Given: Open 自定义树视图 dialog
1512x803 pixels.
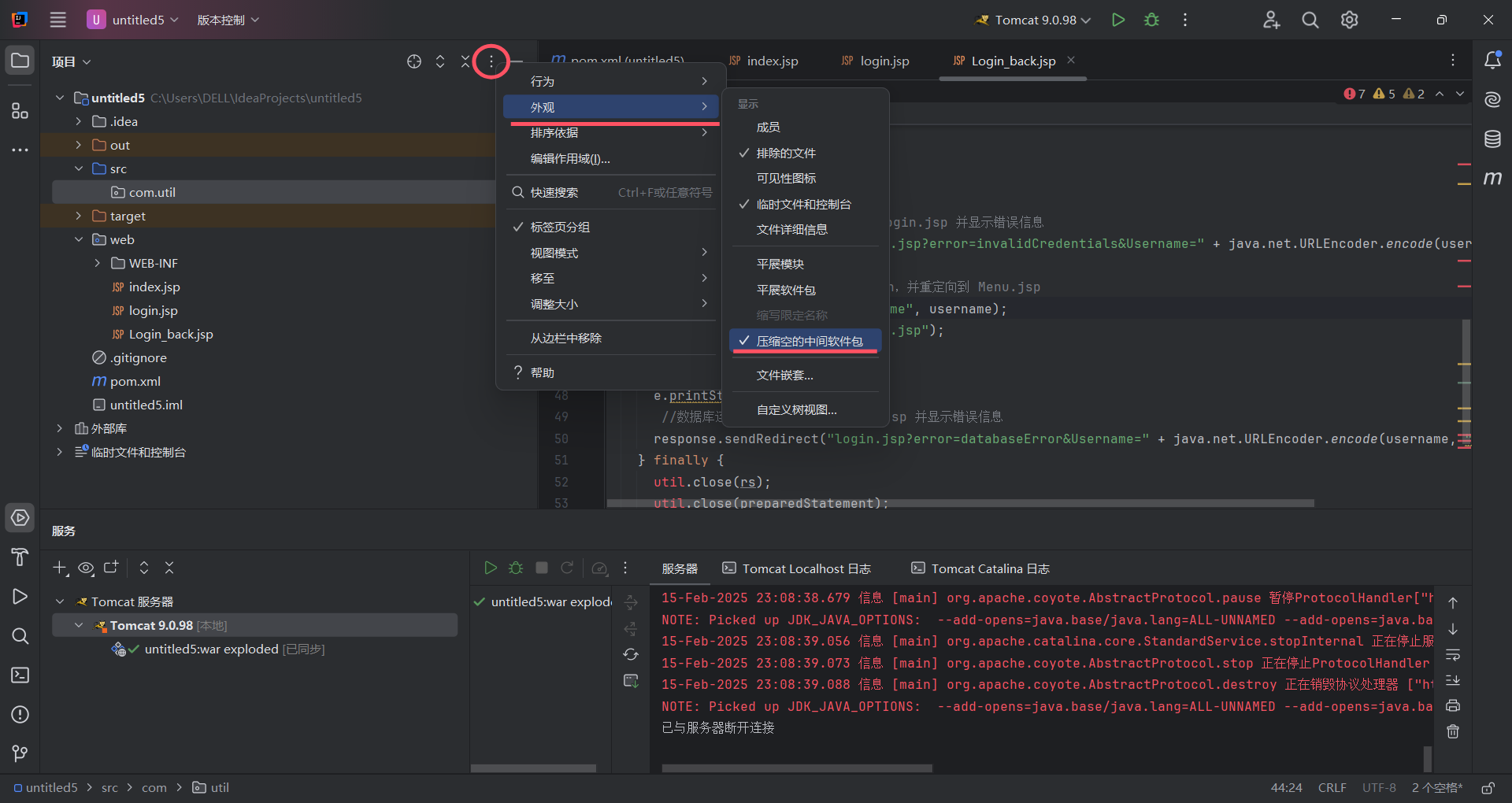Looking at the screenshot, I should click(x=805, y=409).
